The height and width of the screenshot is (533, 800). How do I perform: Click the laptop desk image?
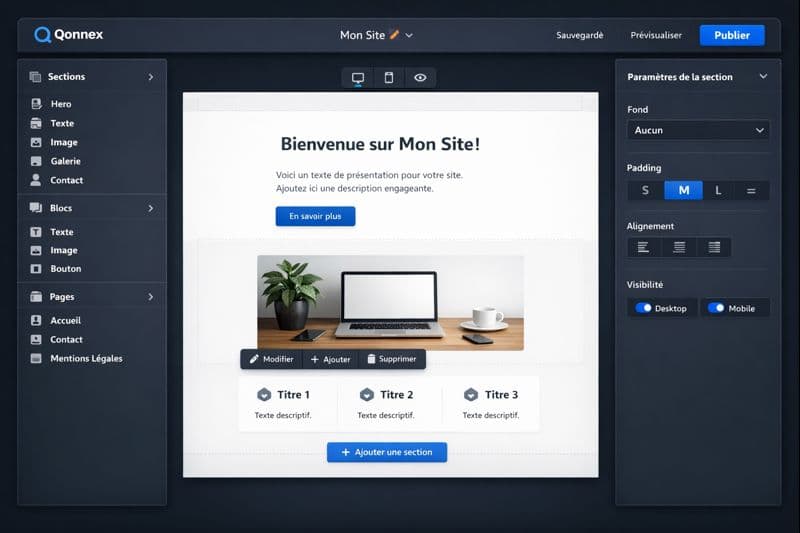[x=390, y=302]
